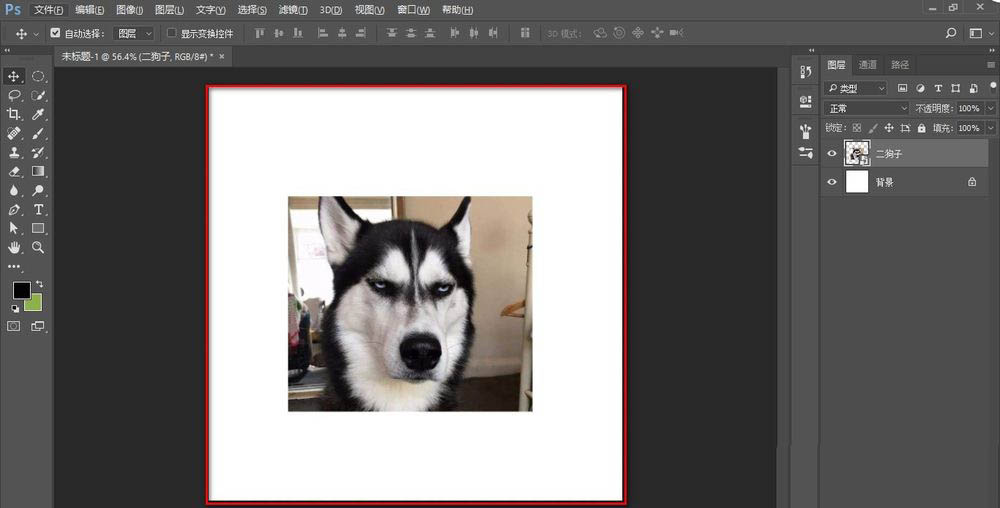
Task: Toggle lock position
Action: point(889,128)
